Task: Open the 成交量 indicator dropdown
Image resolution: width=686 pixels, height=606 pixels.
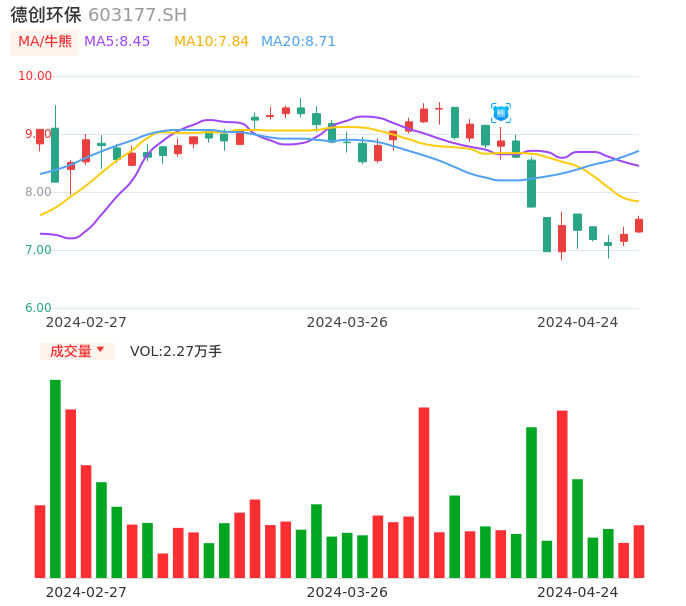Action: pos(77,351)
